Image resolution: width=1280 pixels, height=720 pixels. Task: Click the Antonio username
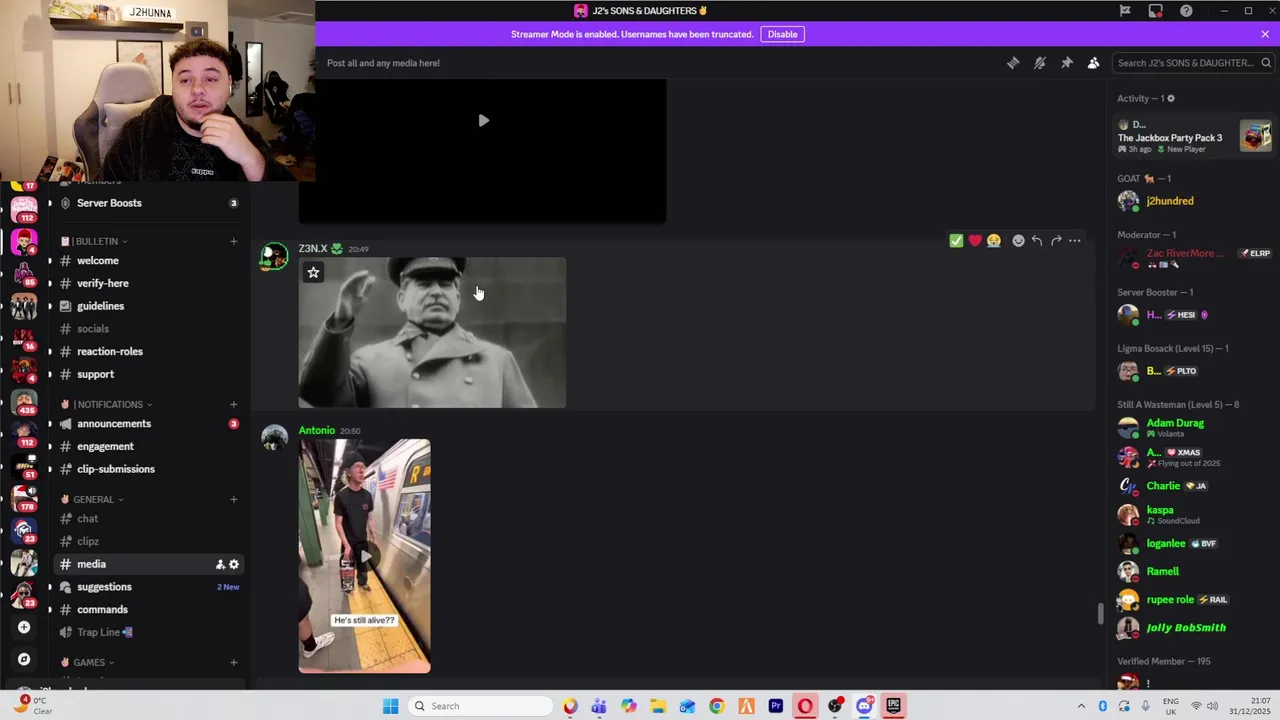[x=316, y=431]
